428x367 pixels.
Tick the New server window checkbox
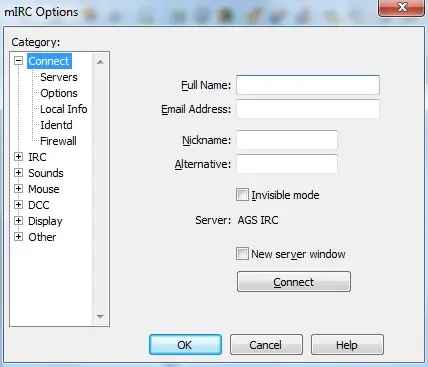click(242, 254)
